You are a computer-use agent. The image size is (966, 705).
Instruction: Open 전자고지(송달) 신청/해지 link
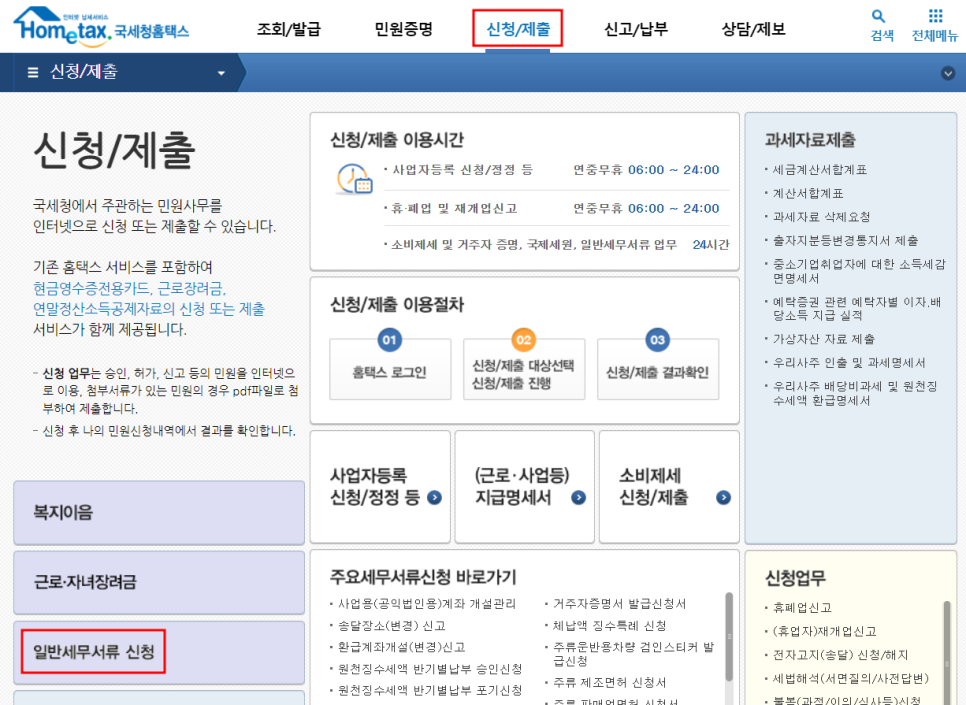(x=840, y=654)
